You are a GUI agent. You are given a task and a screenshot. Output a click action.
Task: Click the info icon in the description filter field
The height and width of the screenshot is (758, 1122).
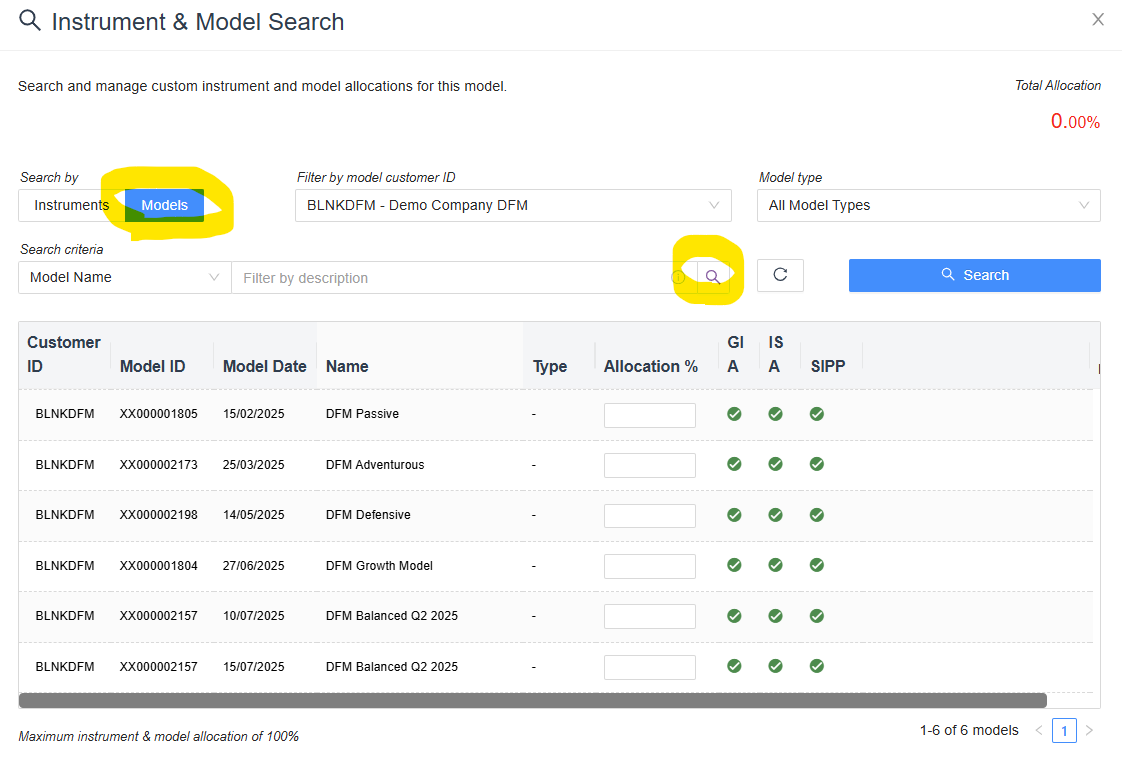coord(679,276)
